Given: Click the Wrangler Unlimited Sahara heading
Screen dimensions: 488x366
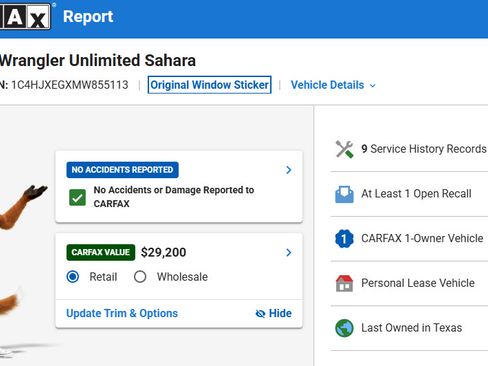Looking at the screenshot, I should click(98, 61).
